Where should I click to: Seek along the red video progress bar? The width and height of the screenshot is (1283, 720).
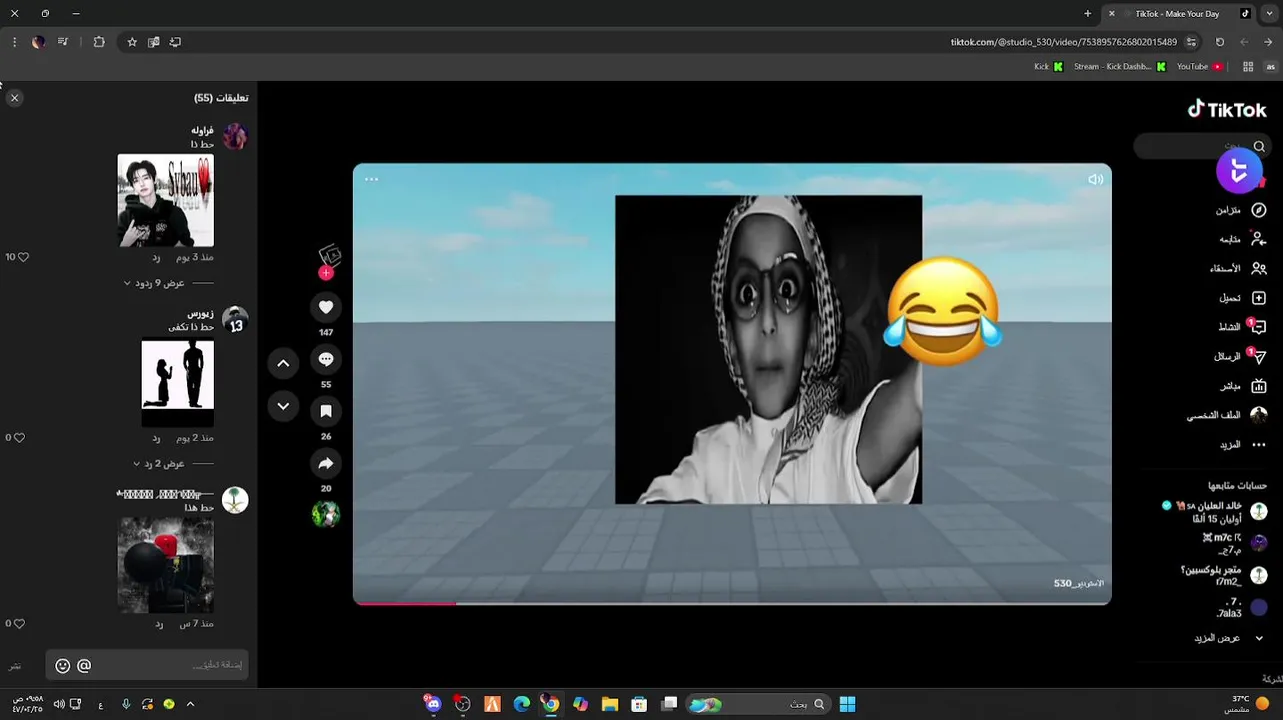(x=732, y=603)
